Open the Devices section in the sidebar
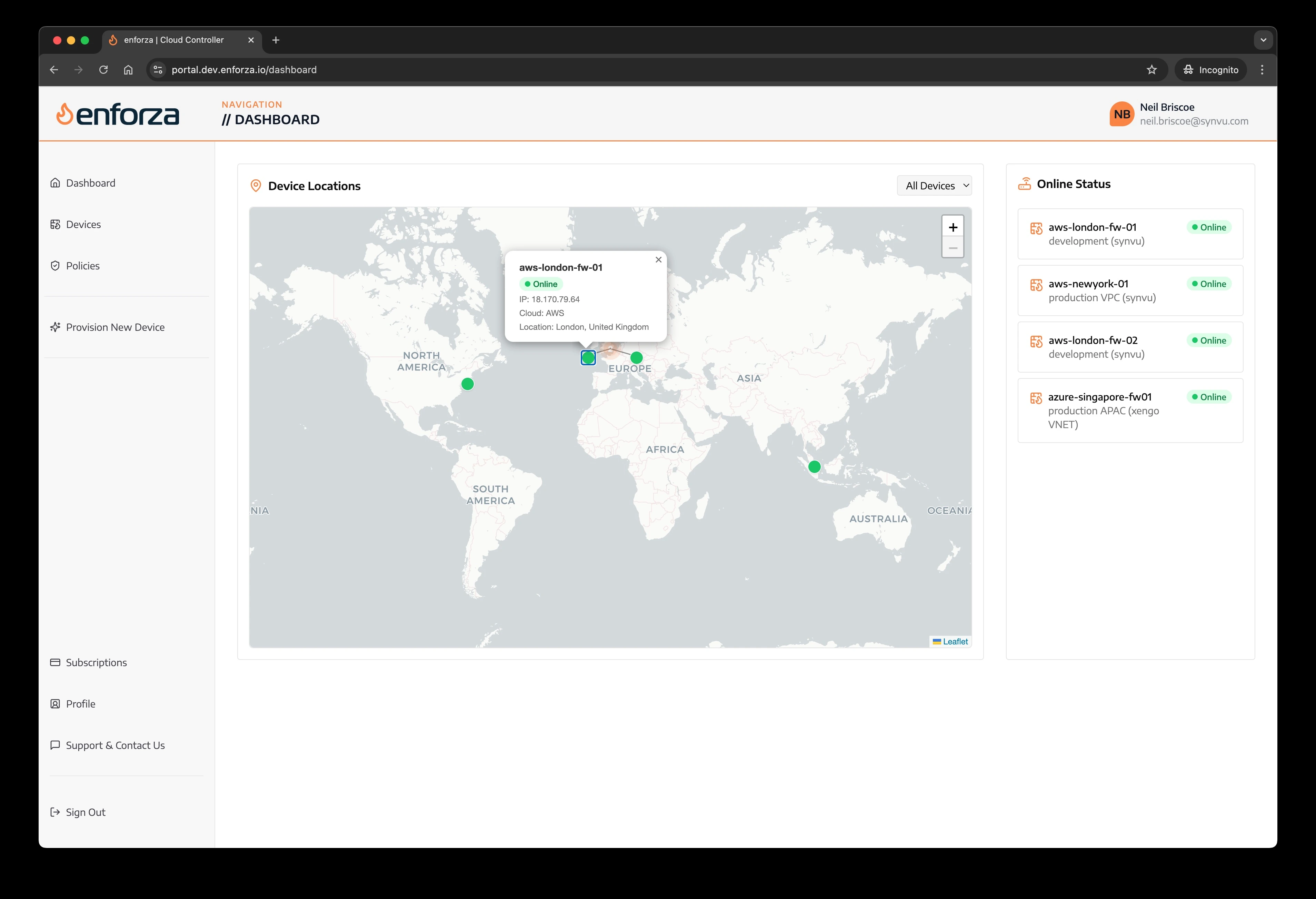Image resolution: width=1316 pixels, height=899 pixels. tap(82, 224)
